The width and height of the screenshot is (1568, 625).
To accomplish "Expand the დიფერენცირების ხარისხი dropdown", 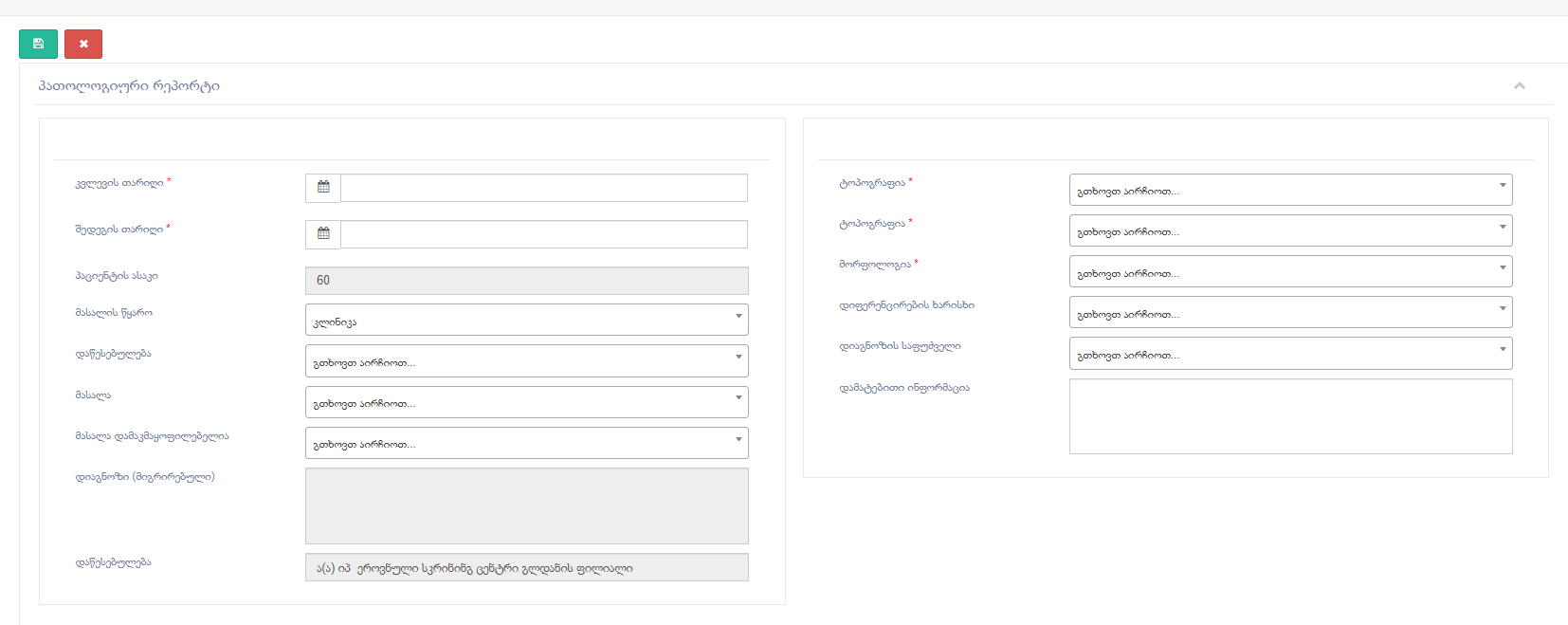I will [1289, 313].
